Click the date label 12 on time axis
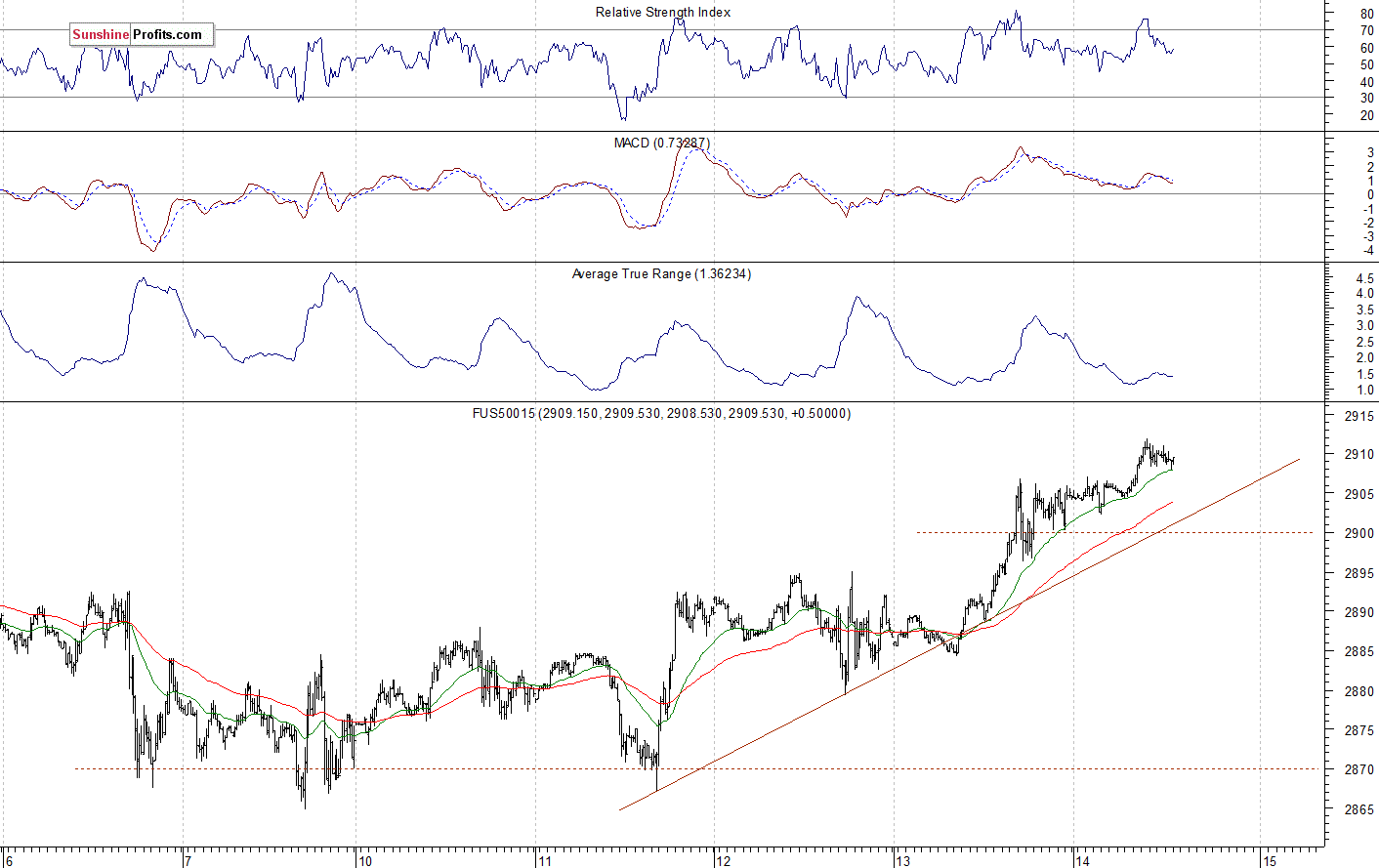The height and width of the screenshot is (868, 1379). point(723,861)
